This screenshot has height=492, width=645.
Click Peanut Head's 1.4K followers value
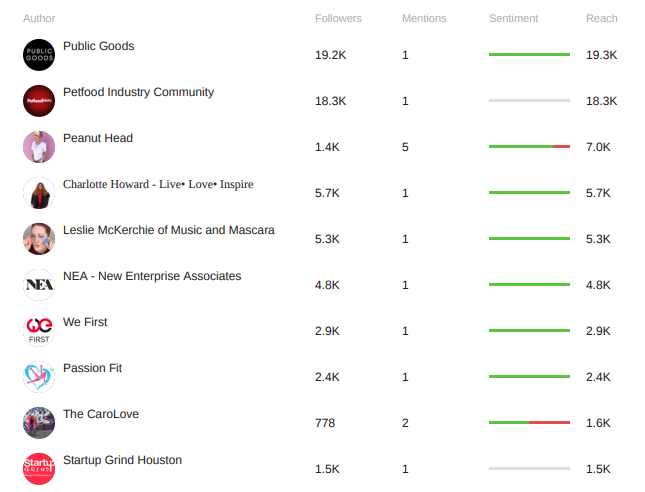coord(327,147)
